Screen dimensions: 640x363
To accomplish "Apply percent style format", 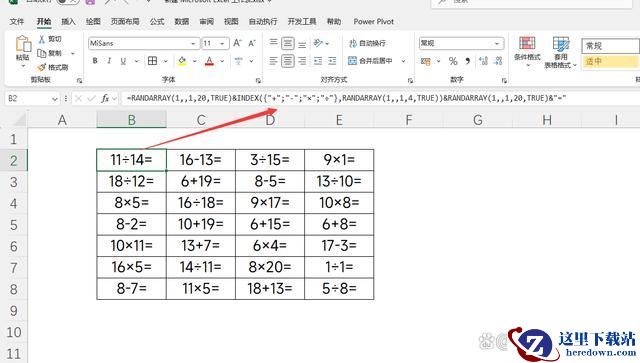I will [x=453, y=61].
